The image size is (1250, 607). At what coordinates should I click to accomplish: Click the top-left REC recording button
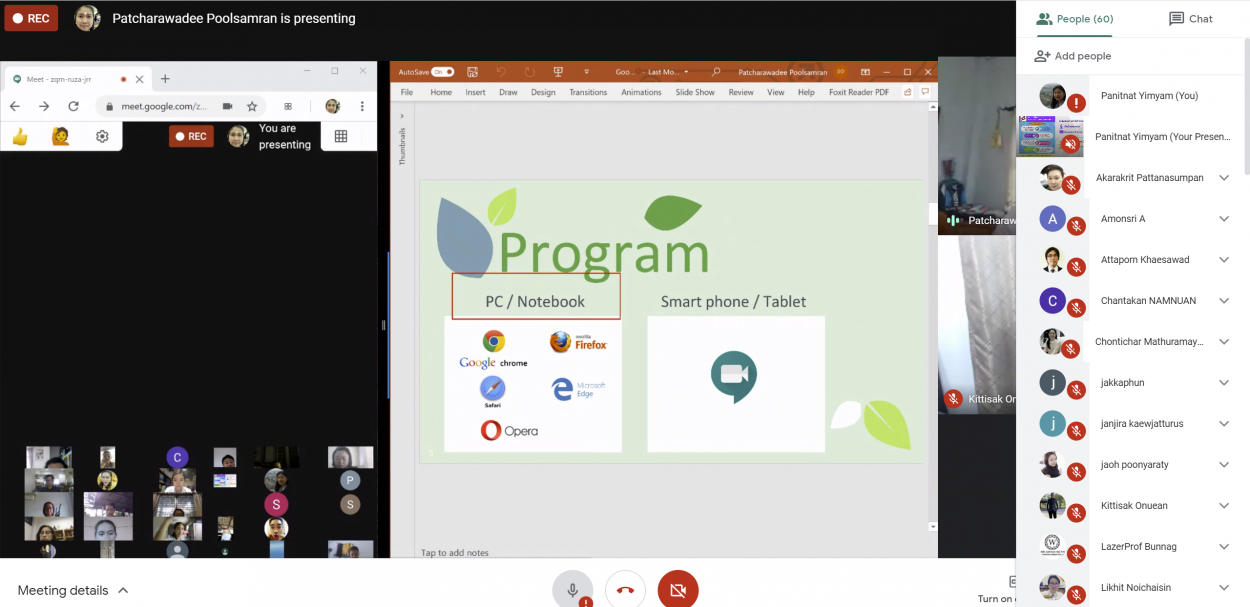point(31,18)
